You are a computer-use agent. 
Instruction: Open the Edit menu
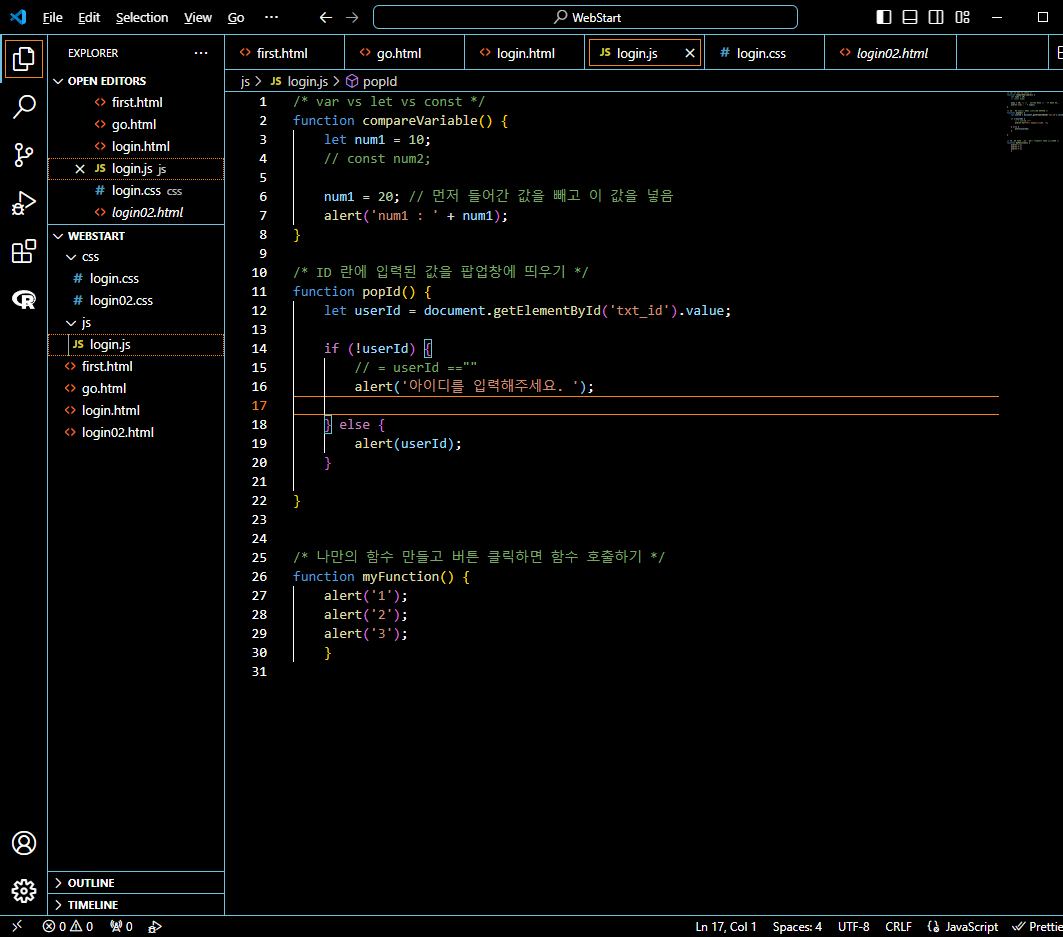tap(89, 18)
